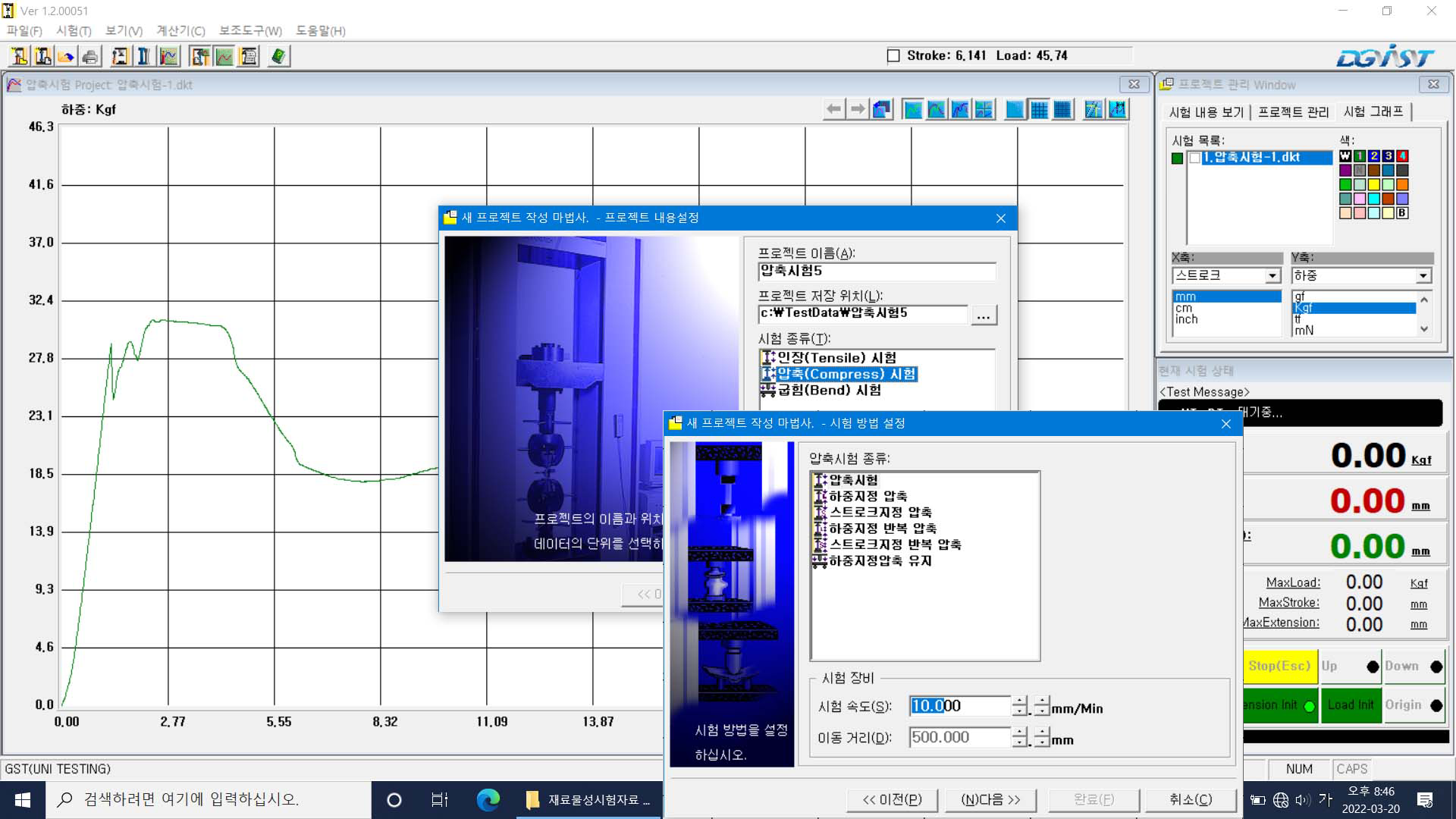Open the notification center icon
This screenshot has height=819, width=1456.
(x=1425, y=799)
